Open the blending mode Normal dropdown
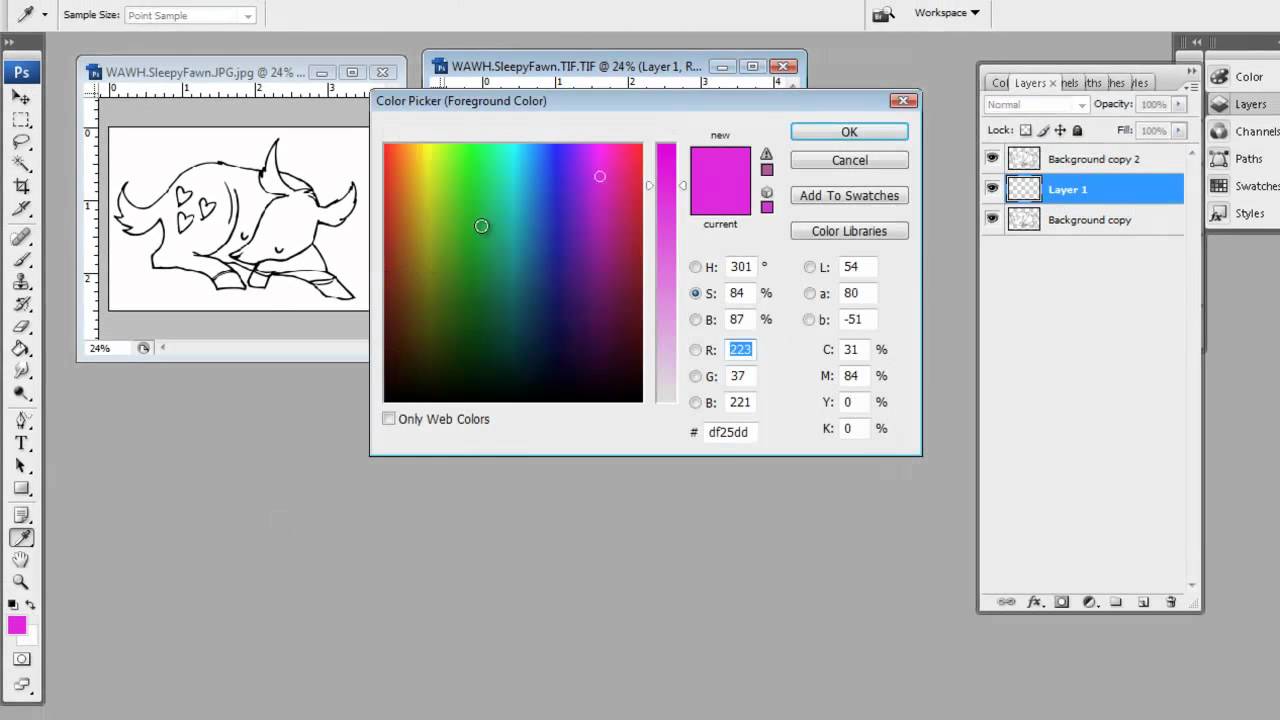Viewport: 1280px width, 720px height. (x=1036, y=105)
